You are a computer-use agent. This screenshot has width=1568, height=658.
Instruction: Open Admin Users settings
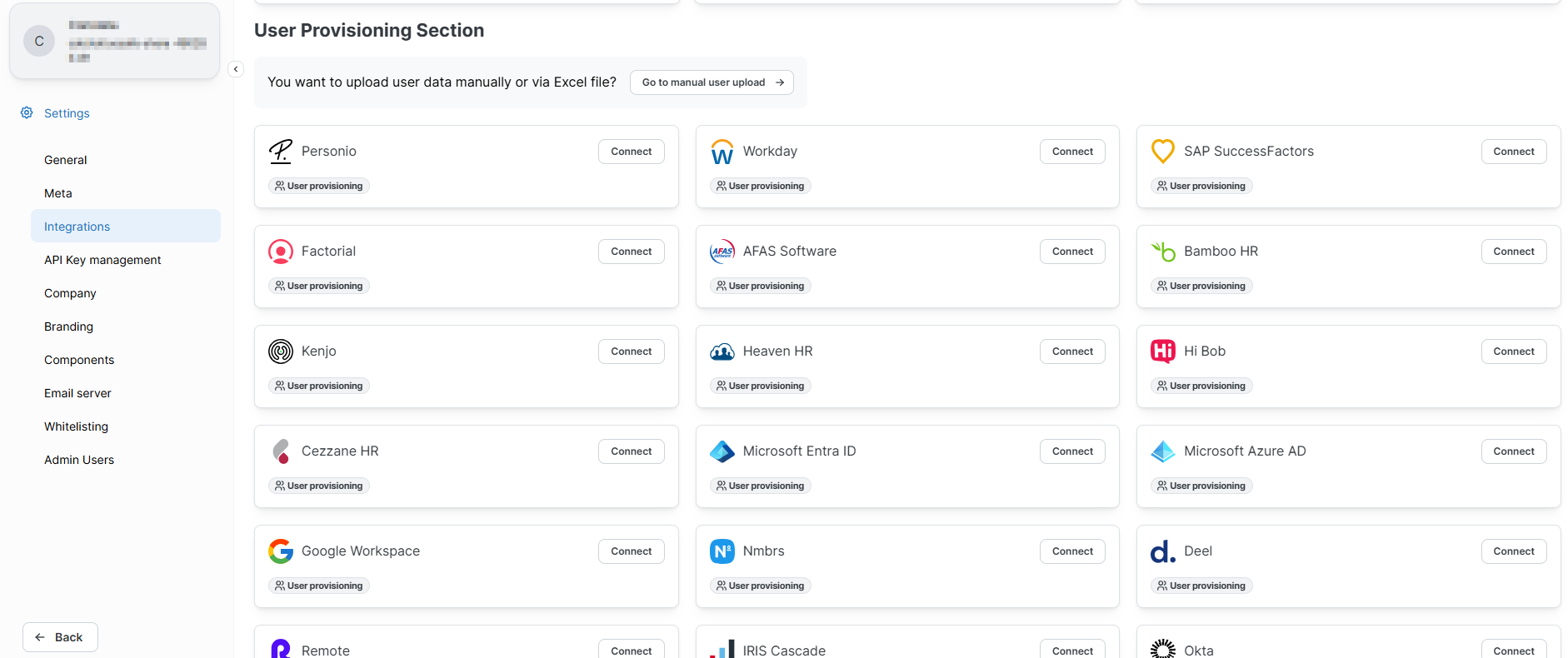[x=79, y=460]
